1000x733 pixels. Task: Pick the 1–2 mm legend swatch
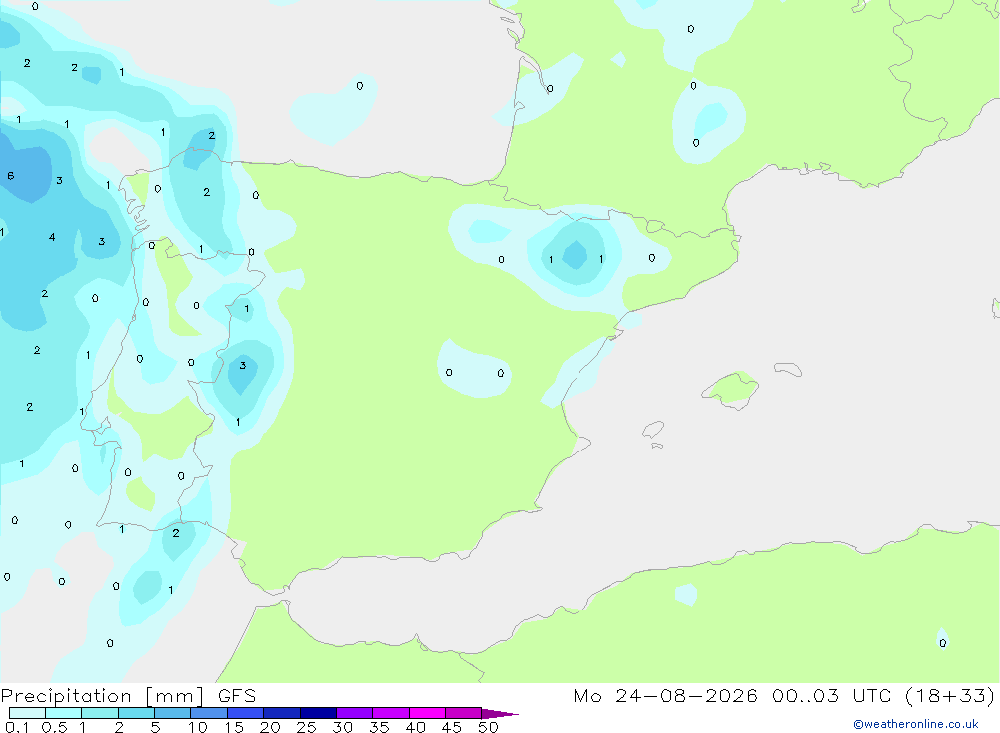pos(100,713)
